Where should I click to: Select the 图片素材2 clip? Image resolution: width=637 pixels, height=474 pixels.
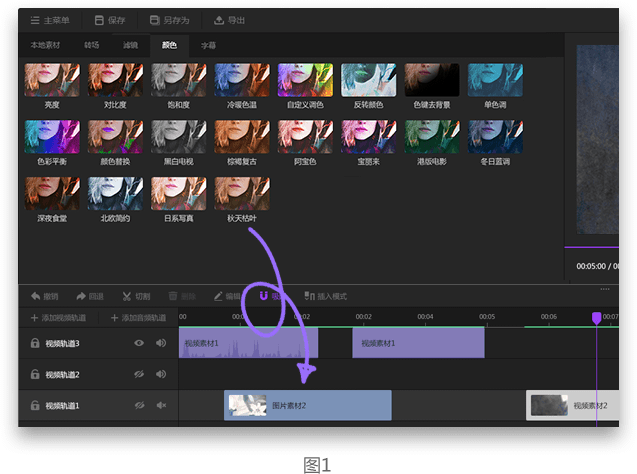pyautogui.click(x=308, y=405)
